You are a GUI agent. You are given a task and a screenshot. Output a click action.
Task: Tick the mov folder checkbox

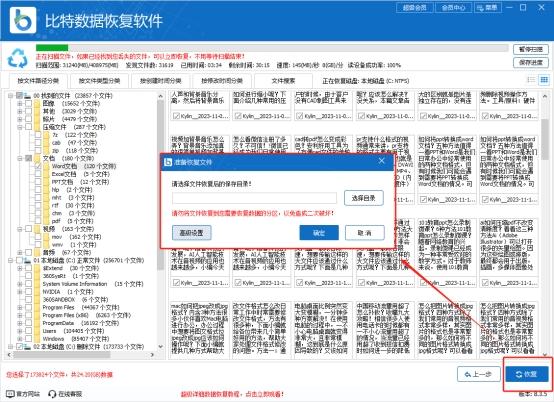pyautogui.click(x=38, y=237)
